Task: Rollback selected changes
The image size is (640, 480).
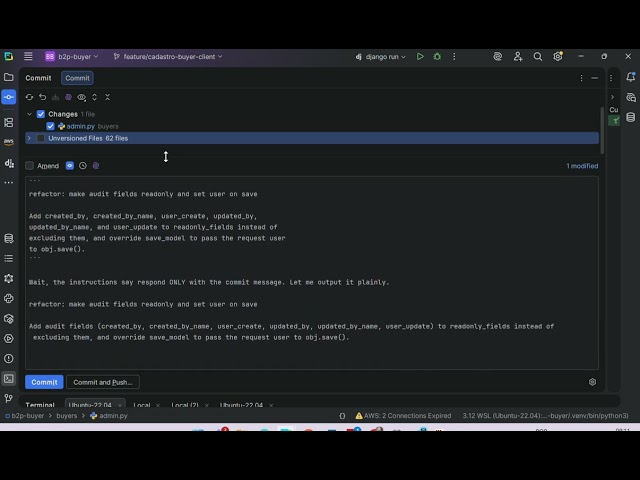Action: tap(42, 97)
